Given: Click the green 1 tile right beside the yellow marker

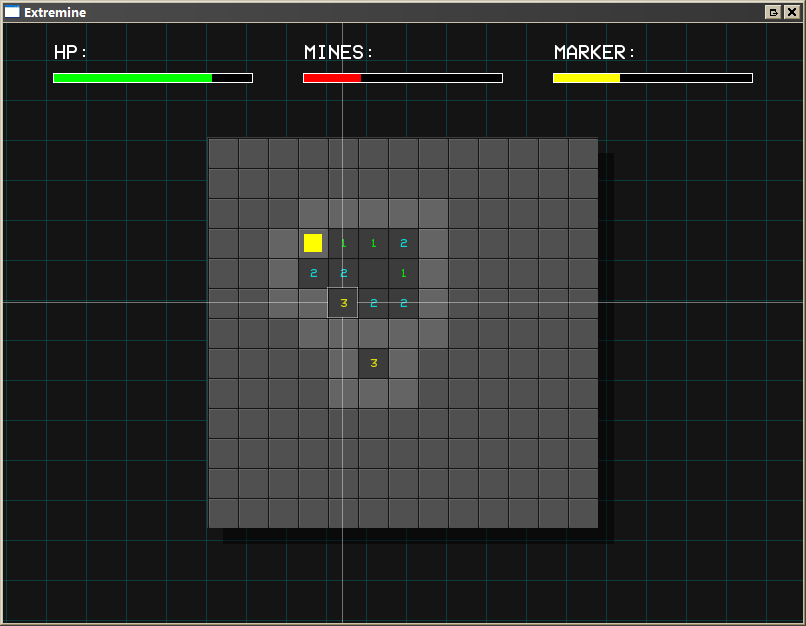Looking at the screenshot, I should 343,243.
